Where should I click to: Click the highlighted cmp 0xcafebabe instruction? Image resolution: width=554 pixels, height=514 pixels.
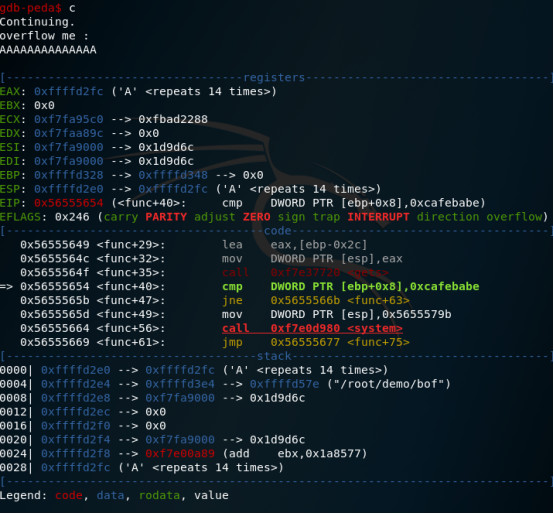click(x=350, y=286)
